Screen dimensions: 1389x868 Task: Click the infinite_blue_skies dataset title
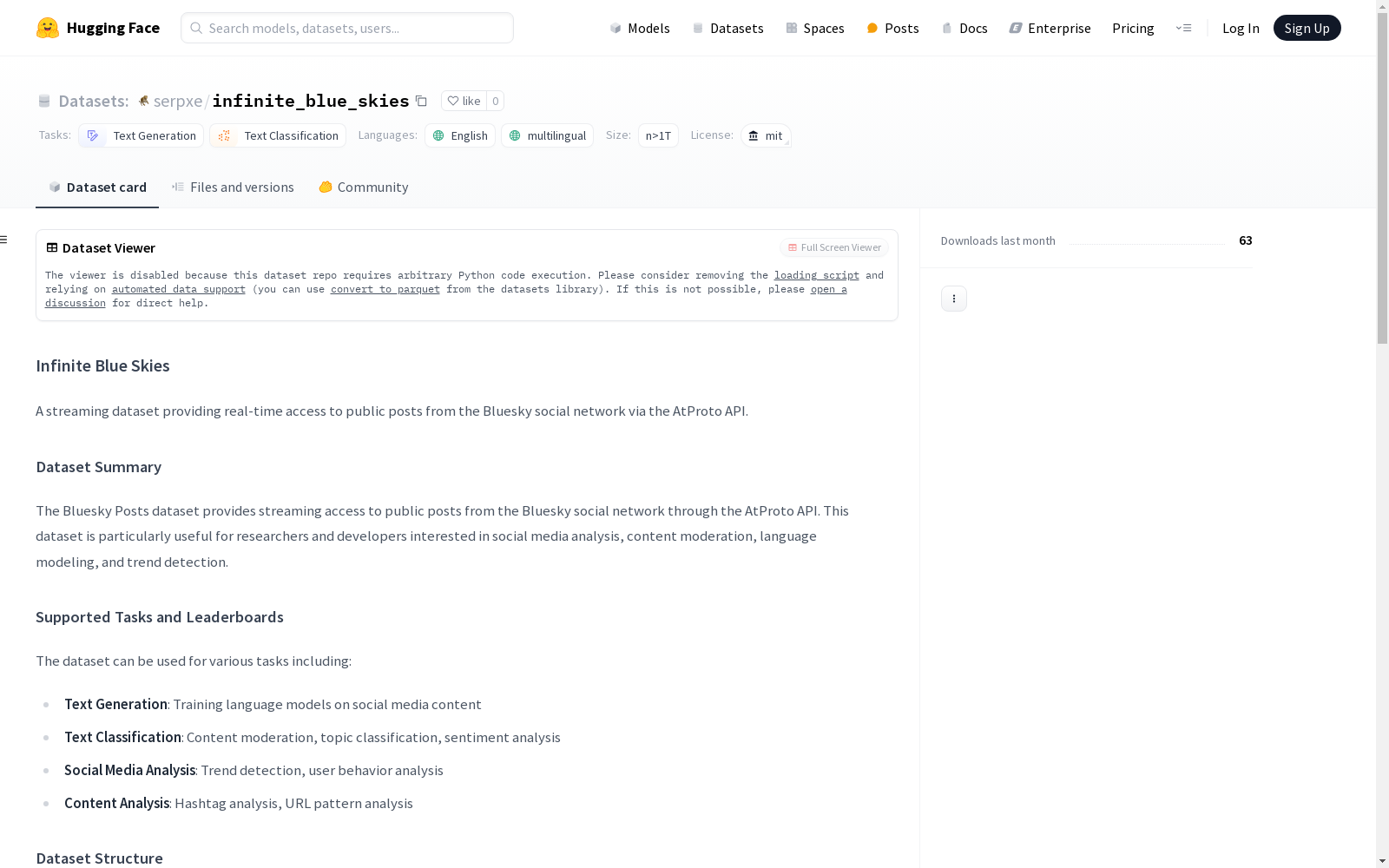[311, 101]
